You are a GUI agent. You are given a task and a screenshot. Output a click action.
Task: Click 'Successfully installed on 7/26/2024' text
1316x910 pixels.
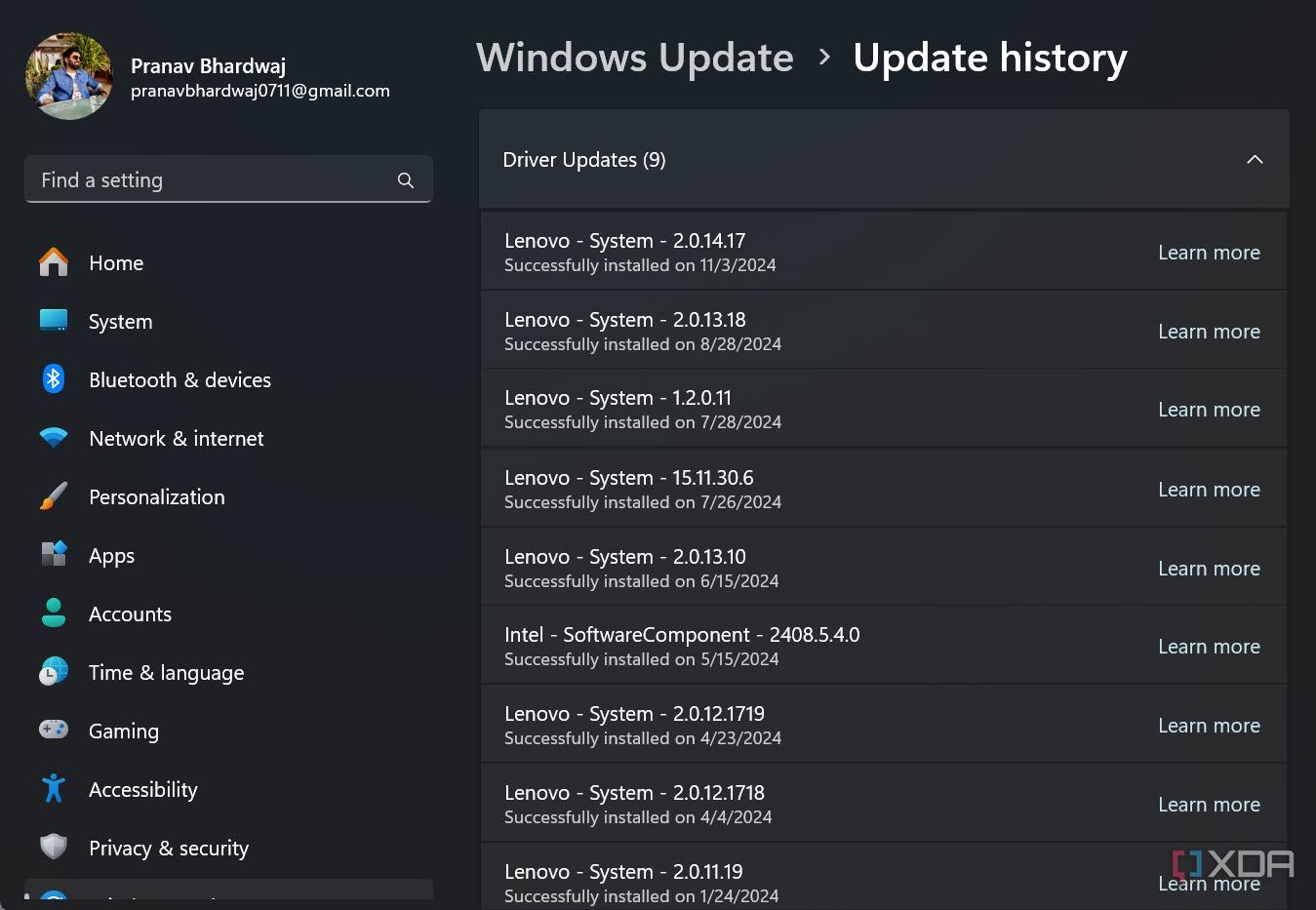coord(643,502)
